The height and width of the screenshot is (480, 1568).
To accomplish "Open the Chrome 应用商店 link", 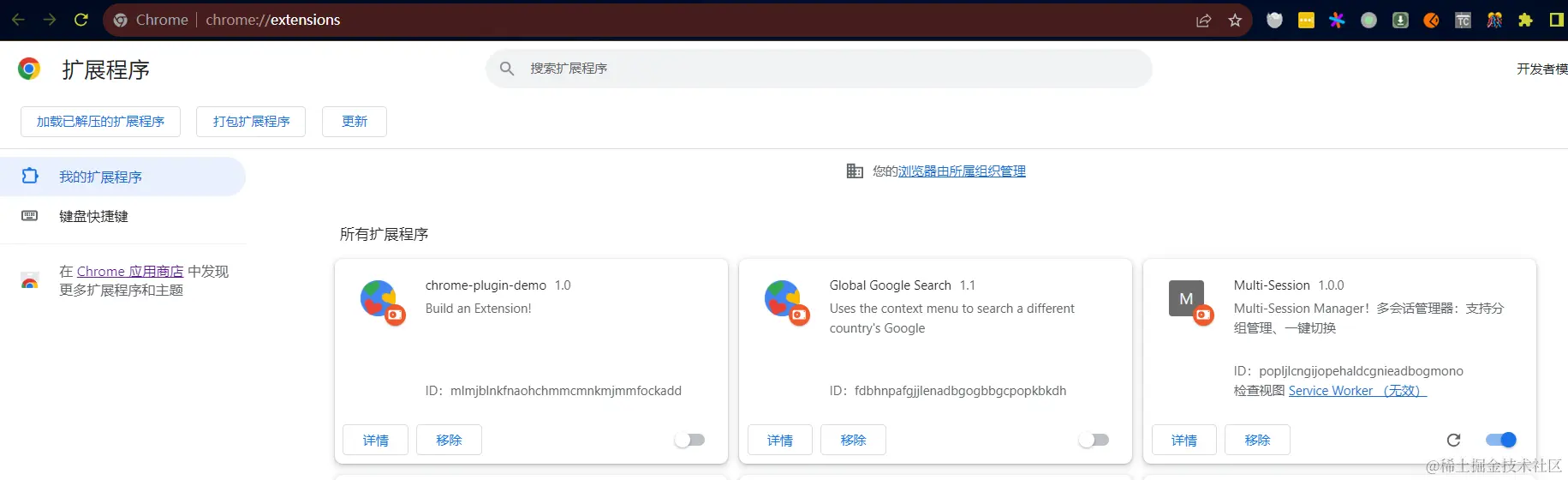I will (x=130, y=272).
